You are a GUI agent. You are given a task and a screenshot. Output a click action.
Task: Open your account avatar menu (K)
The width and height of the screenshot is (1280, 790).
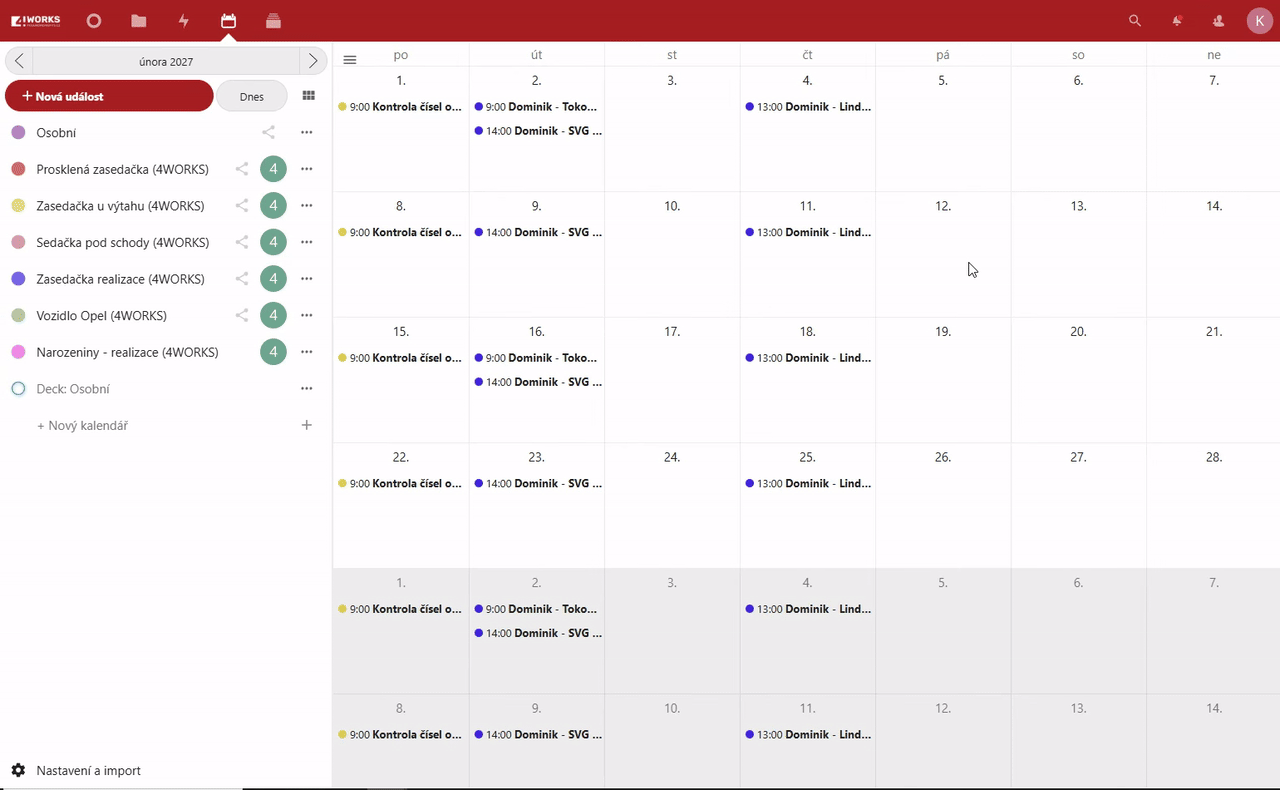1259,20
